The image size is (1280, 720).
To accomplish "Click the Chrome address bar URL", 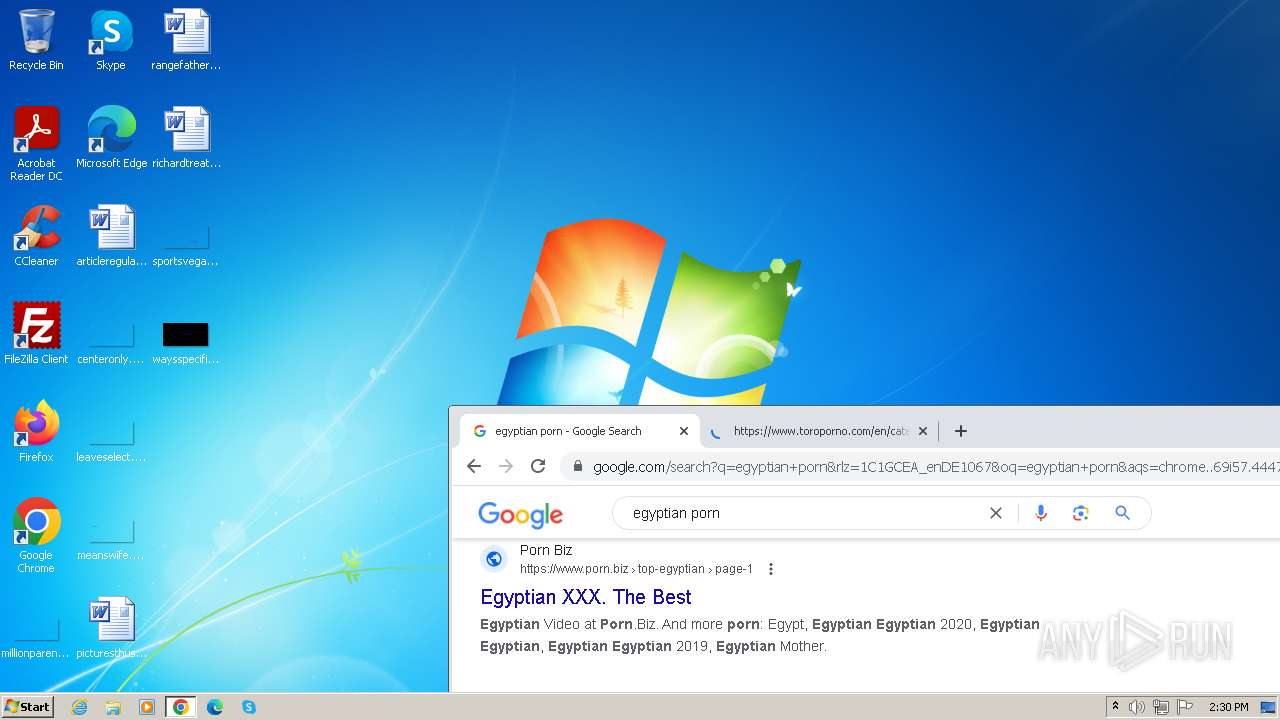I will 935,467.
